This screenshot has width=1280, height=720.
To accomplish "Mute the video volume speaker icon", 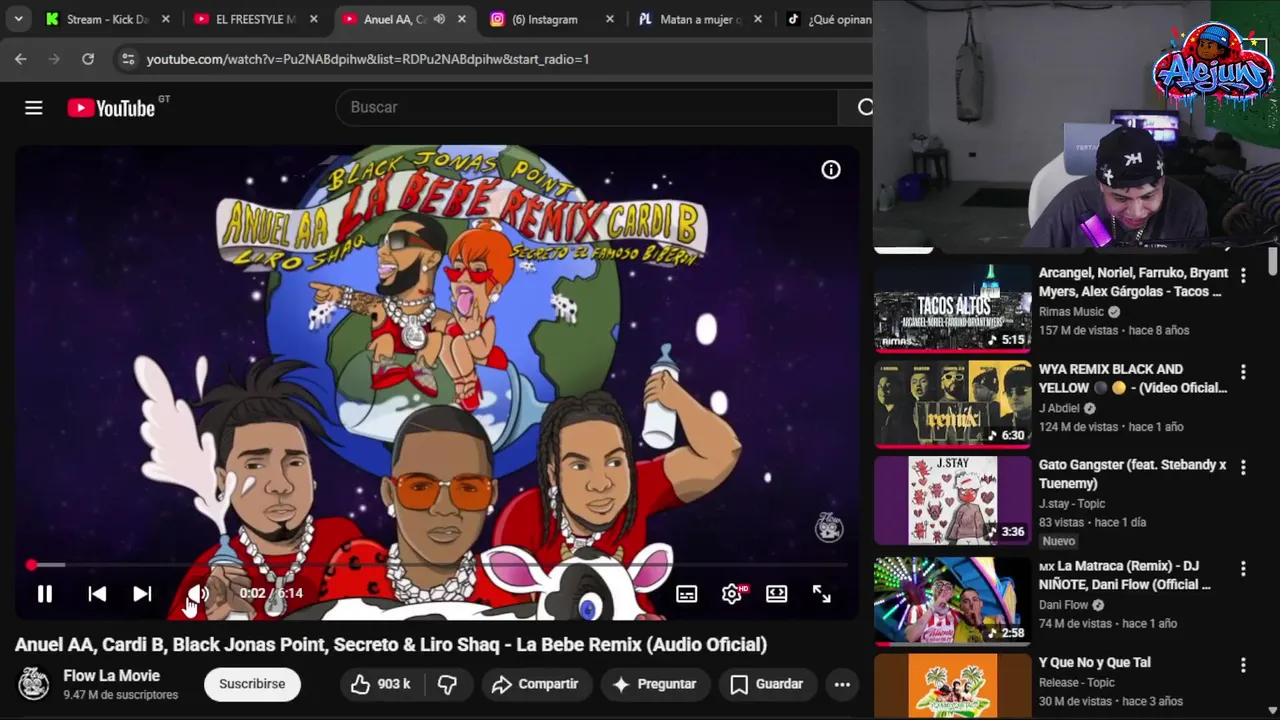I will 198,594.
